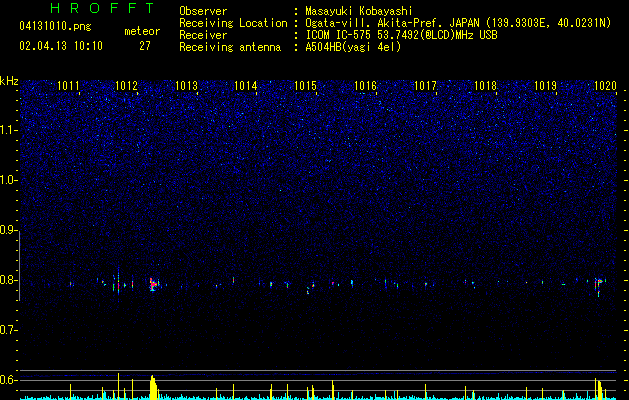Click time marker 1012
629x400 pixels.
126,86
